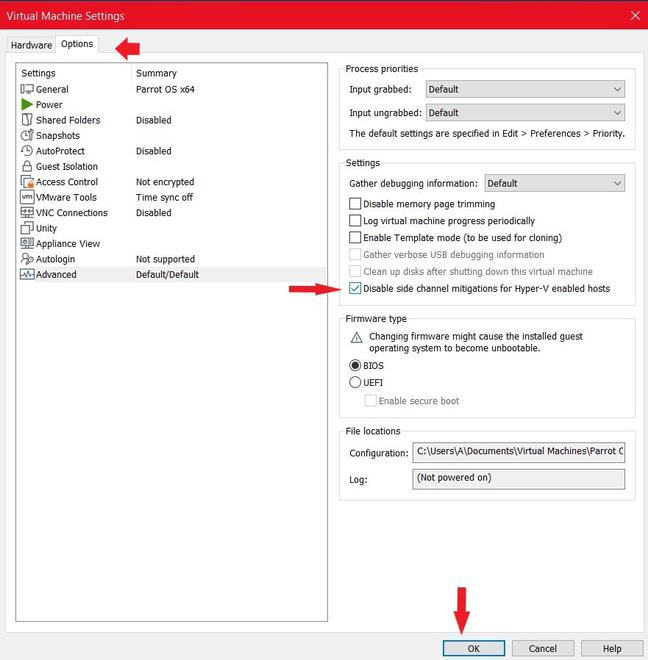Image resolution: width=648 pixels, height=660 pixels.
Task: Click the Settings column header
Action: coord(38,73)
